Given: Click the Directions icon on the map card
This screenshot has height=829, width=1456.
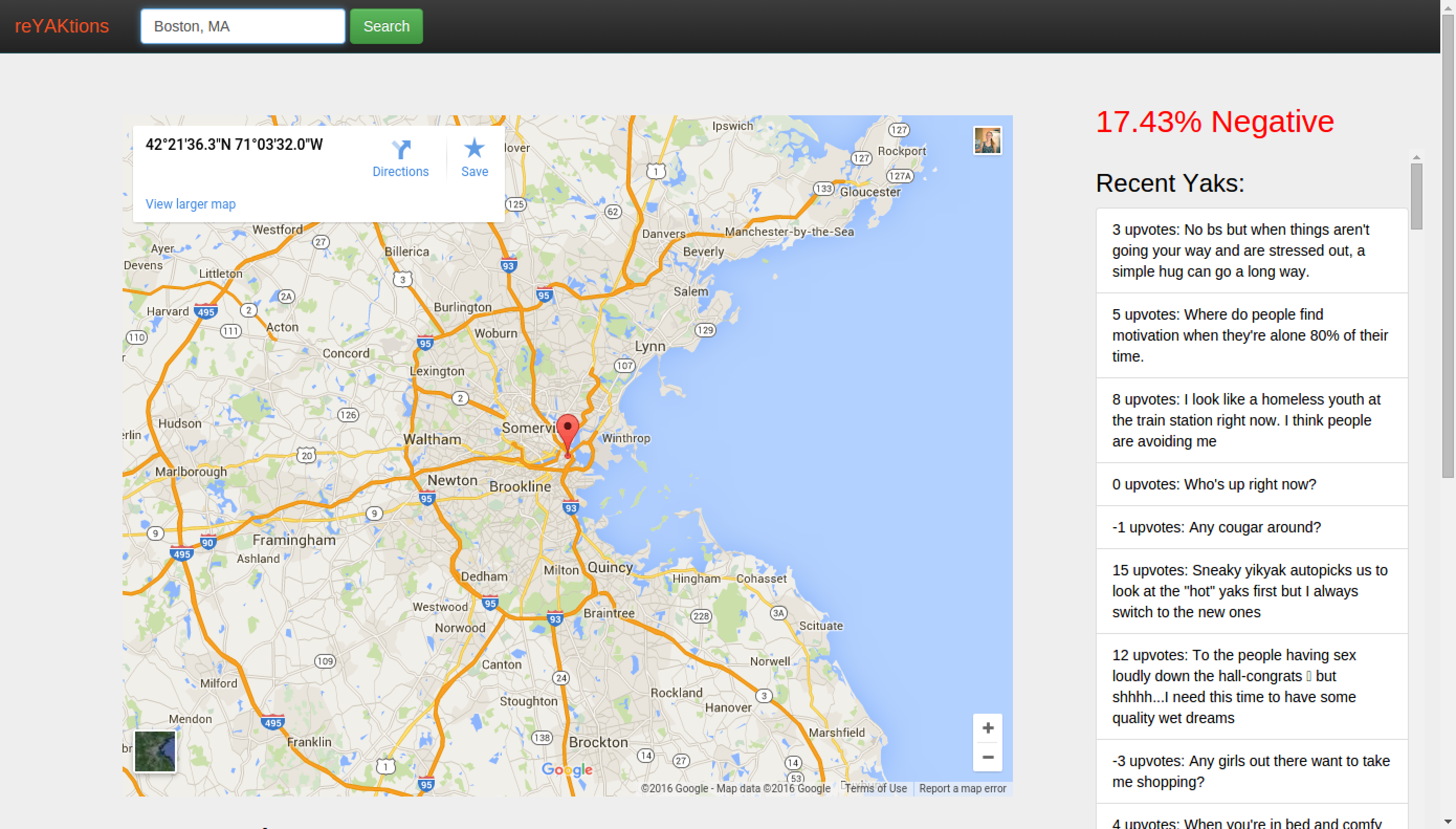Looking at the screenshot, I should pyautogui.click(x=401, y=150).
